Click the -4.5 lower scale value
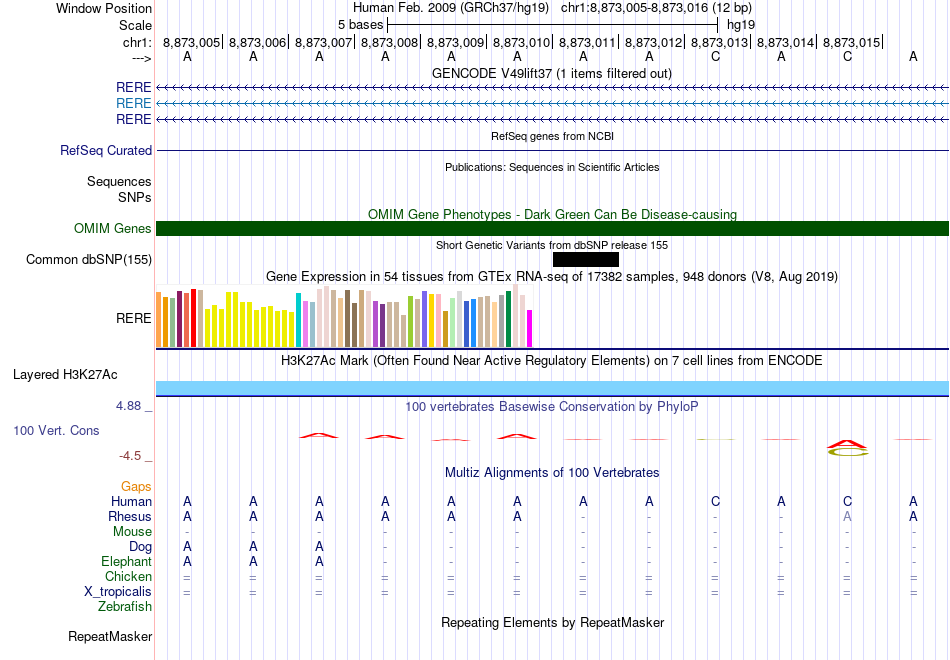 (x=130, y=456)
